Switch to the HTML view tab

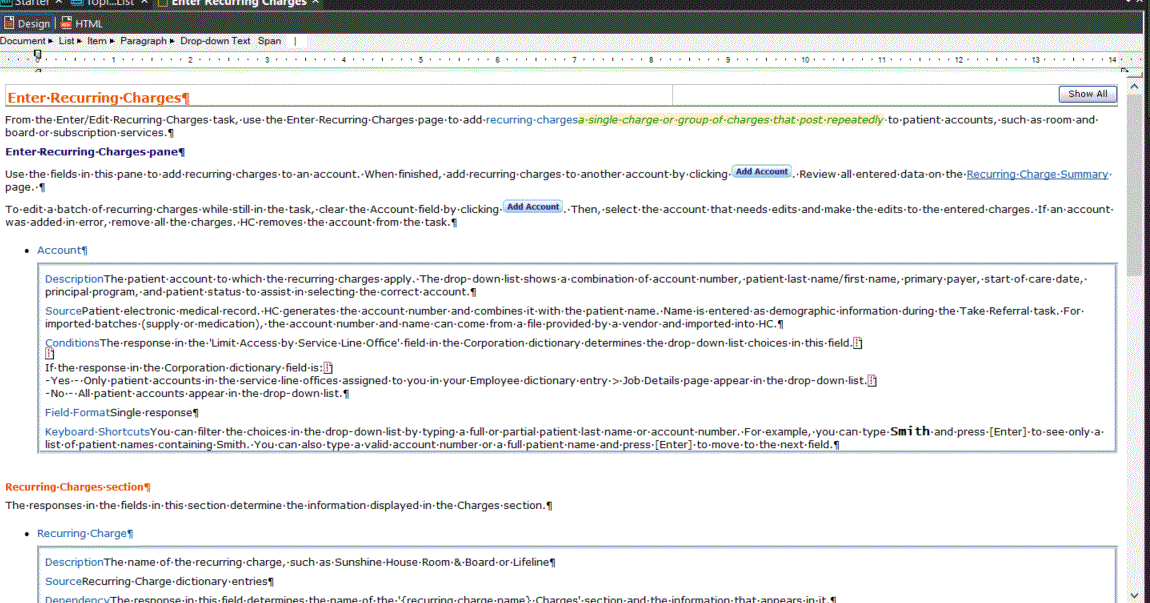[81, 23]
